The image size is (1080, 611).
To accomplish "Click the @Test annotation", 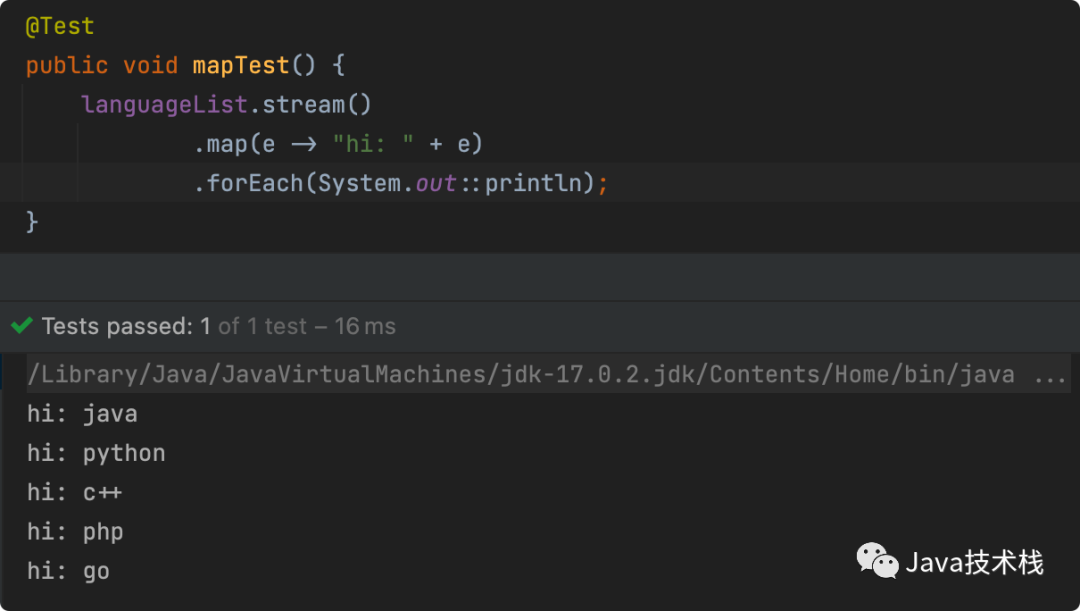I will click(59, 26).
